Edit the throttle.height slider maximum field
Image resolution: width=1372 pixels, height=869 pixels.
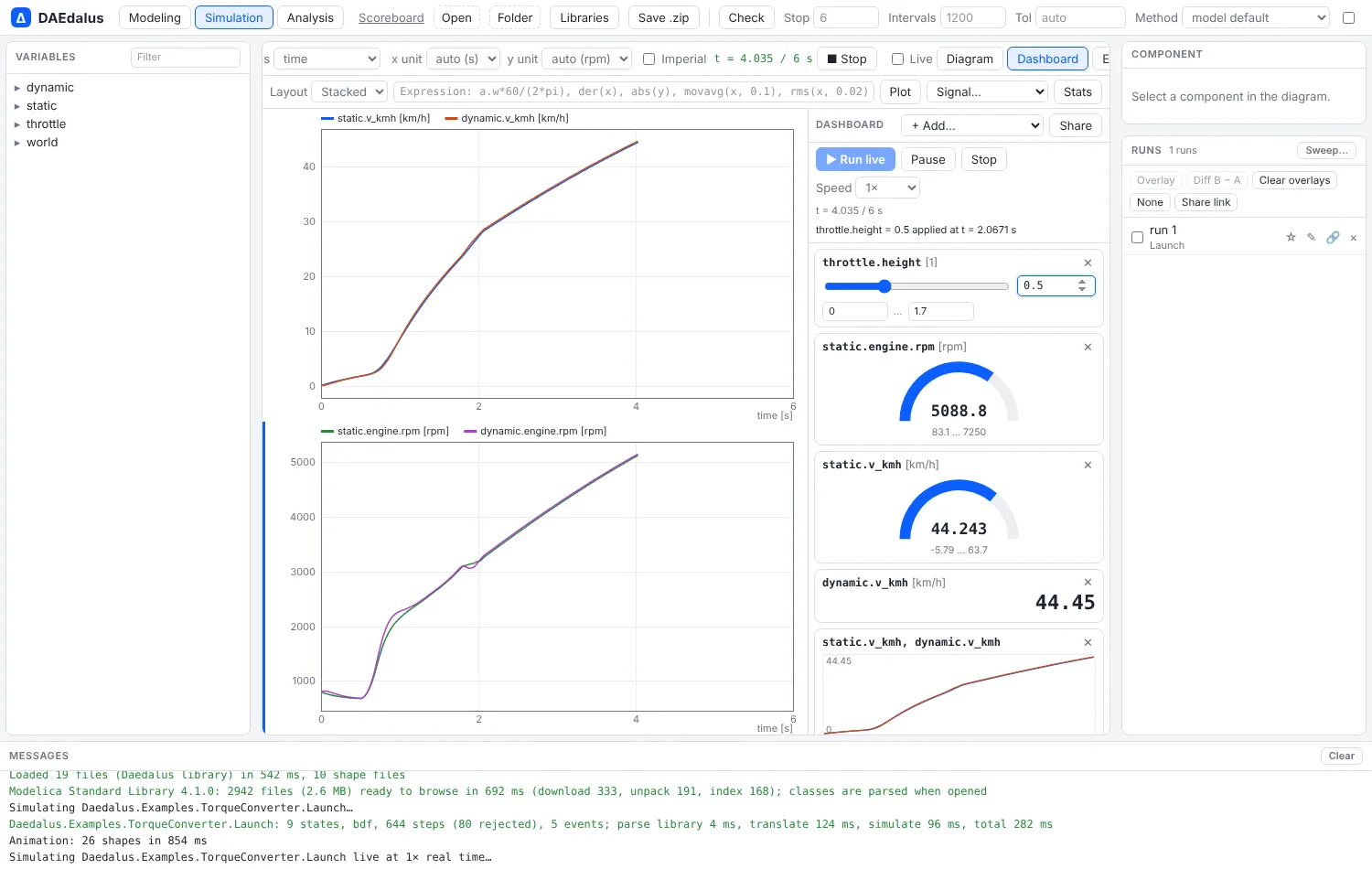940,311
